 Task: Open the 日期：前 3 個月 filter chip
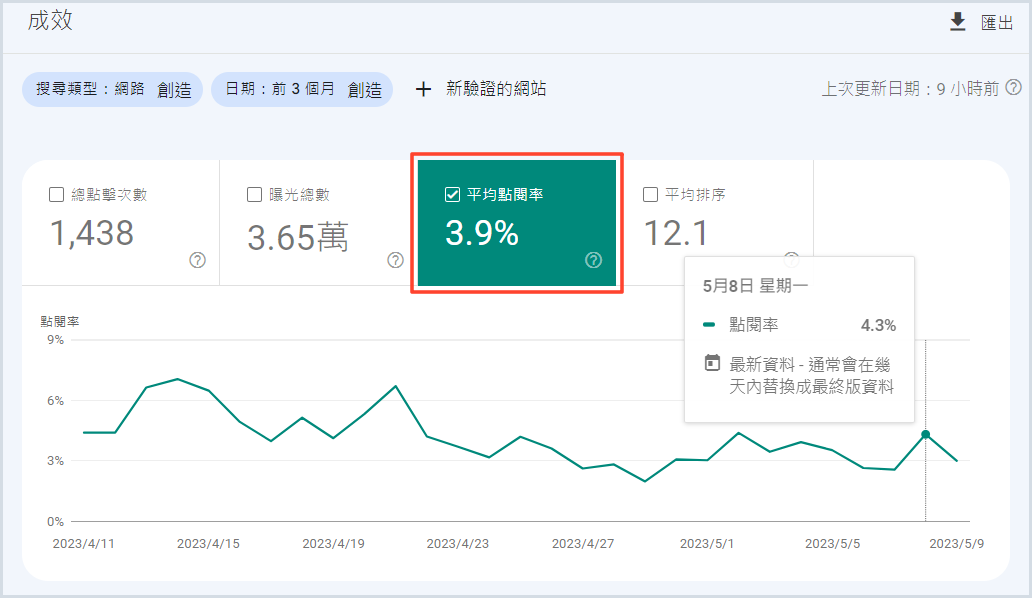(302, 89)
